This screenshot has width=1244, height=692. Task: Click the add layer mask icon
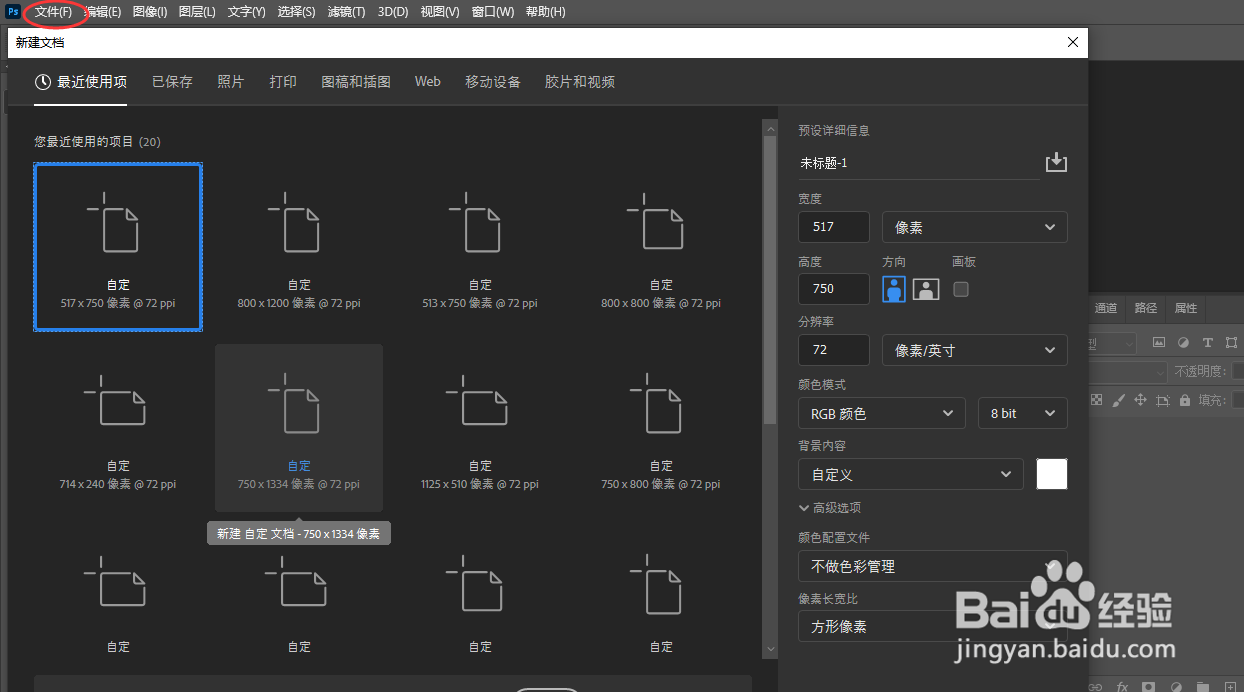pyautogui.click(x=1148, y=686)
